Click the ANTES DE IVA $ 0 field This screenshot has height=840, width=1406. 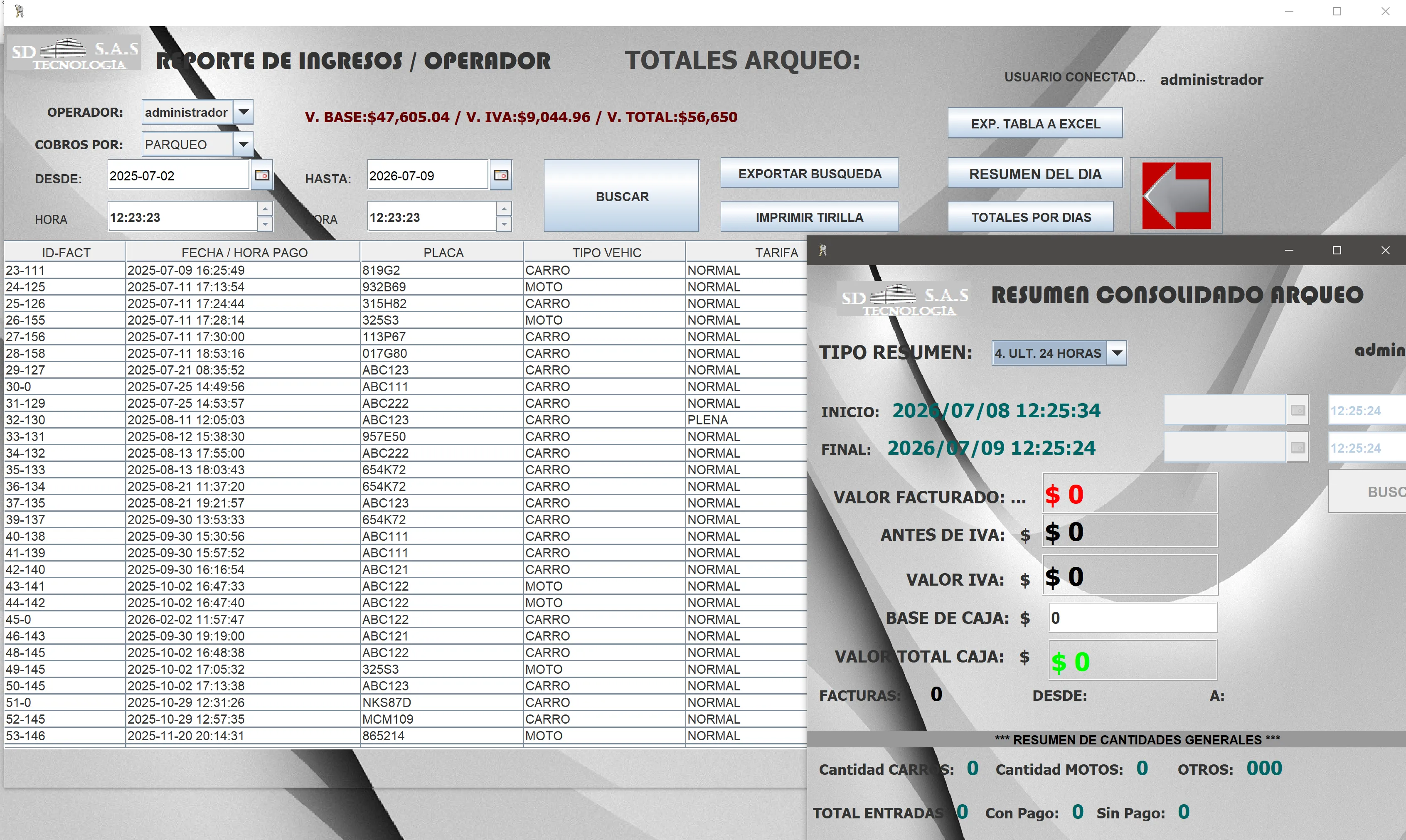[1130, 531]
